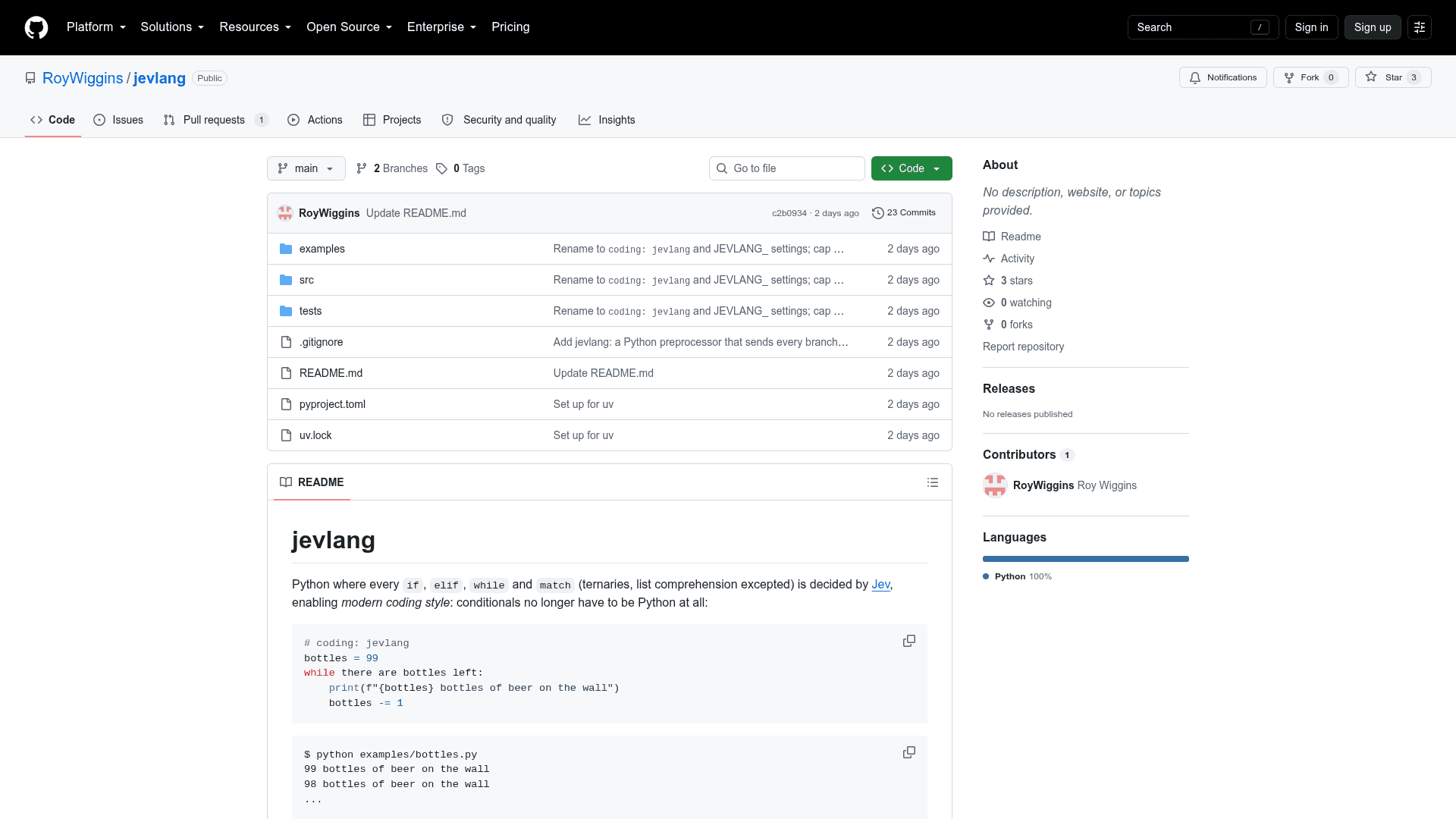Viewport: 1456px width, 819px height.
Task: Click RoyWiggins avatar in commit row
Action: pyautogui.click(x=285, y=213)
